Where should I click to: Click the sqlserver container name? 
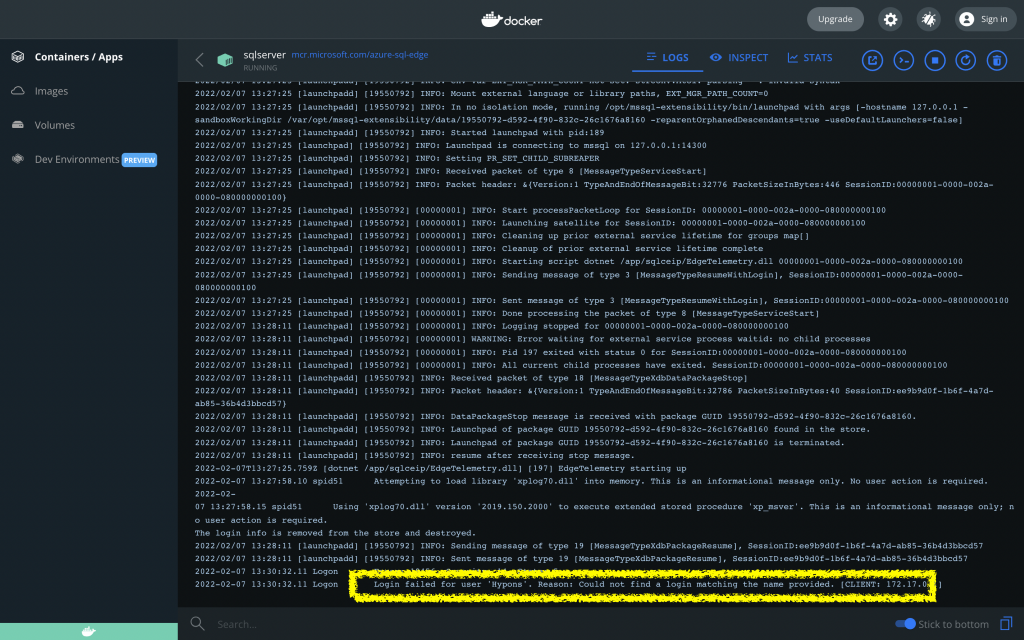pos(264,55)
